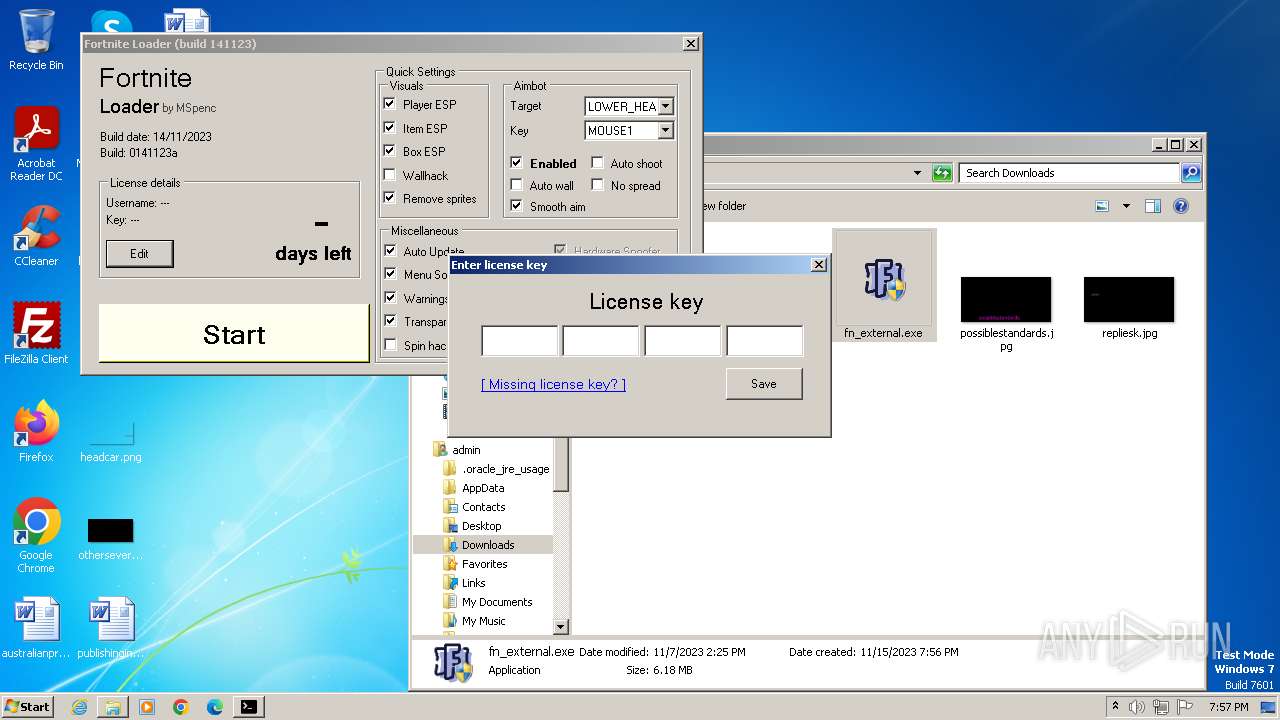Toggle the Item ESP checkbox
1280x720 pixels.
[390, 128]
